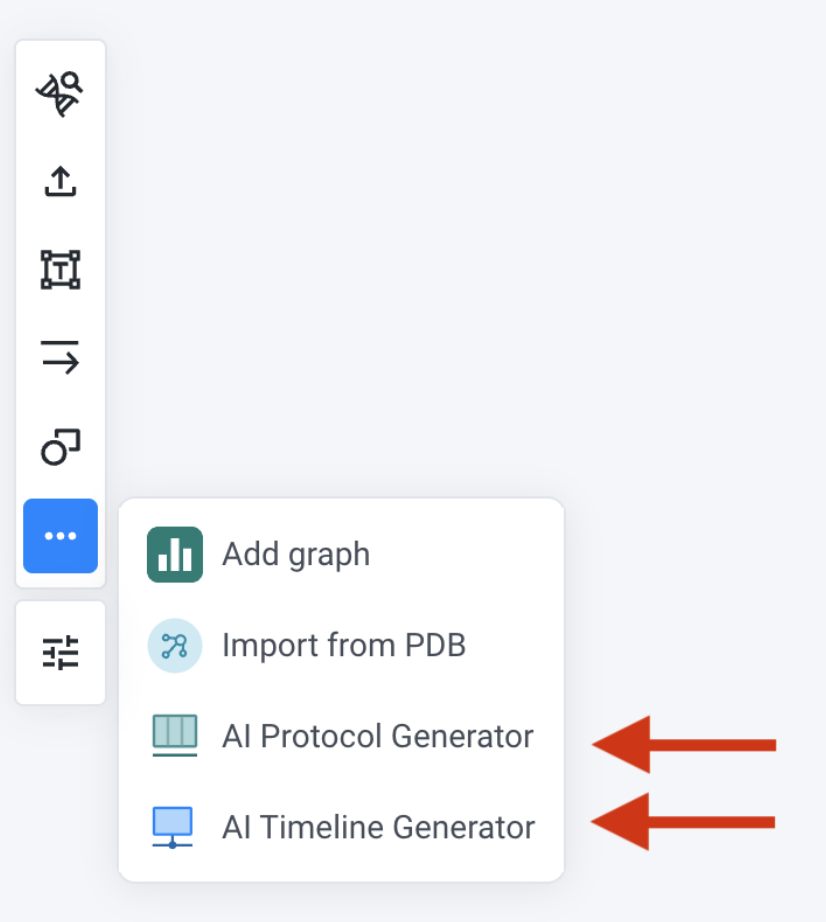
Task: Click the red arrow beside AI Protocol Generator
Action: click(x=684, y=744)
